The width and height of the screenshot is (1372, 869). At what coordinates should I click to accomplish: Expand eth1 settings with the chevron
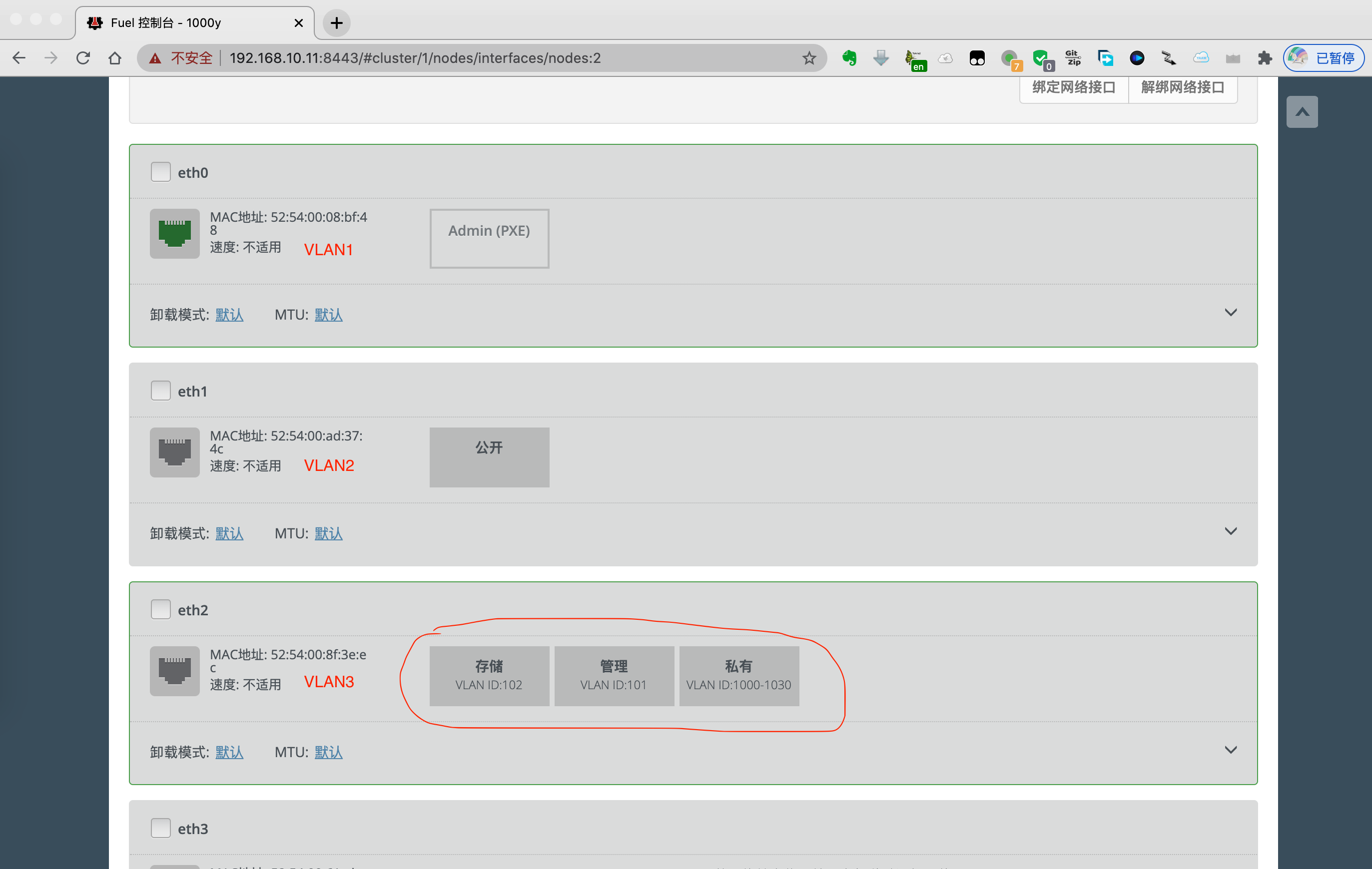1231,531
